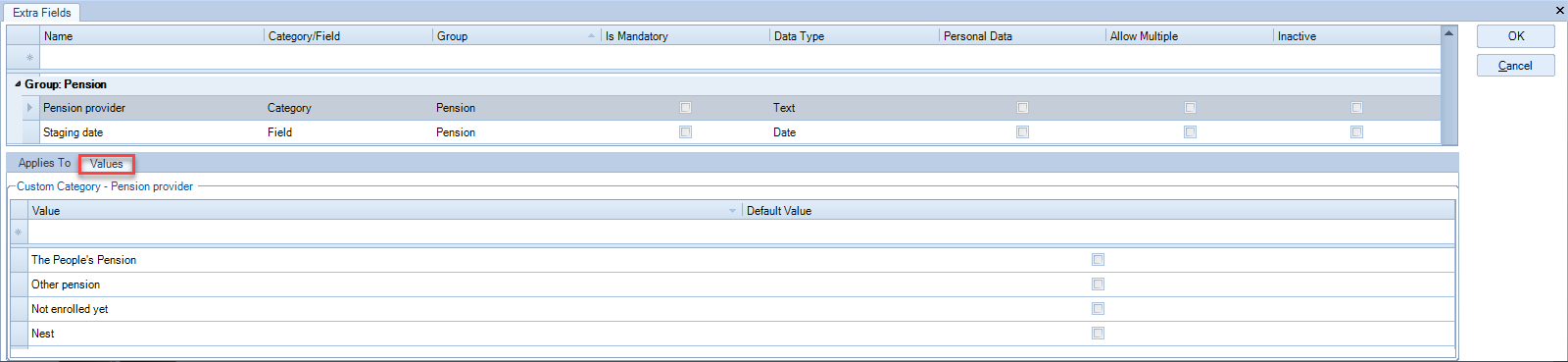
Task: Toggle Is Mandatory for Pension provider
Action: point(686,108)
